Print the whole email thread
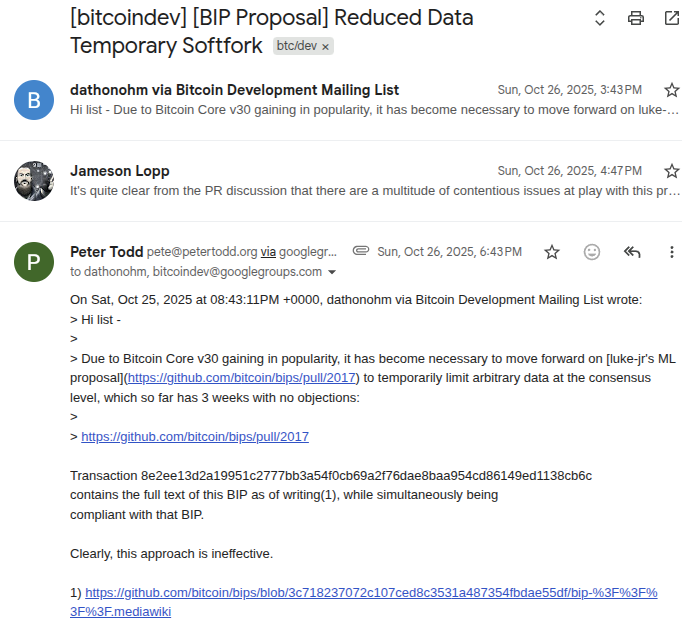Viewport: 688px width, 634px height. pos(636,18)
